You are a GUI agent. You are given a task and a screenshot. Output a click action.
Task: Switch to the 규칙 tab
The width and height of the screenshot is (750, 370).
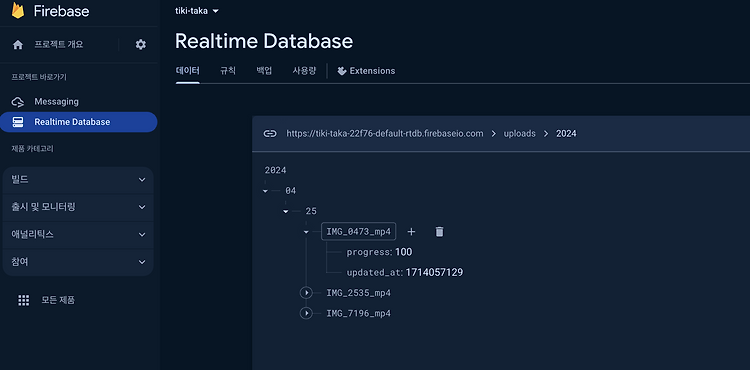click(228, 71)
